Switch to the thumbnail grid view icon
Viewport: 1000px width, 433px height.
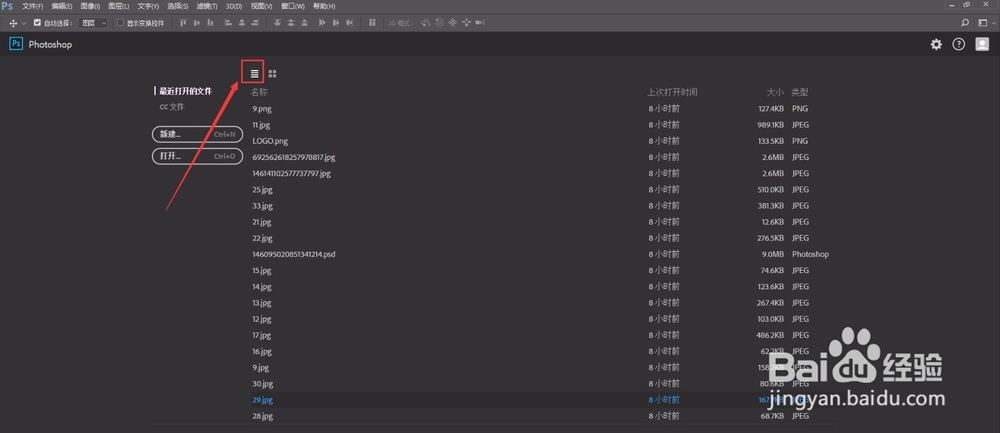tap(272, 73)
